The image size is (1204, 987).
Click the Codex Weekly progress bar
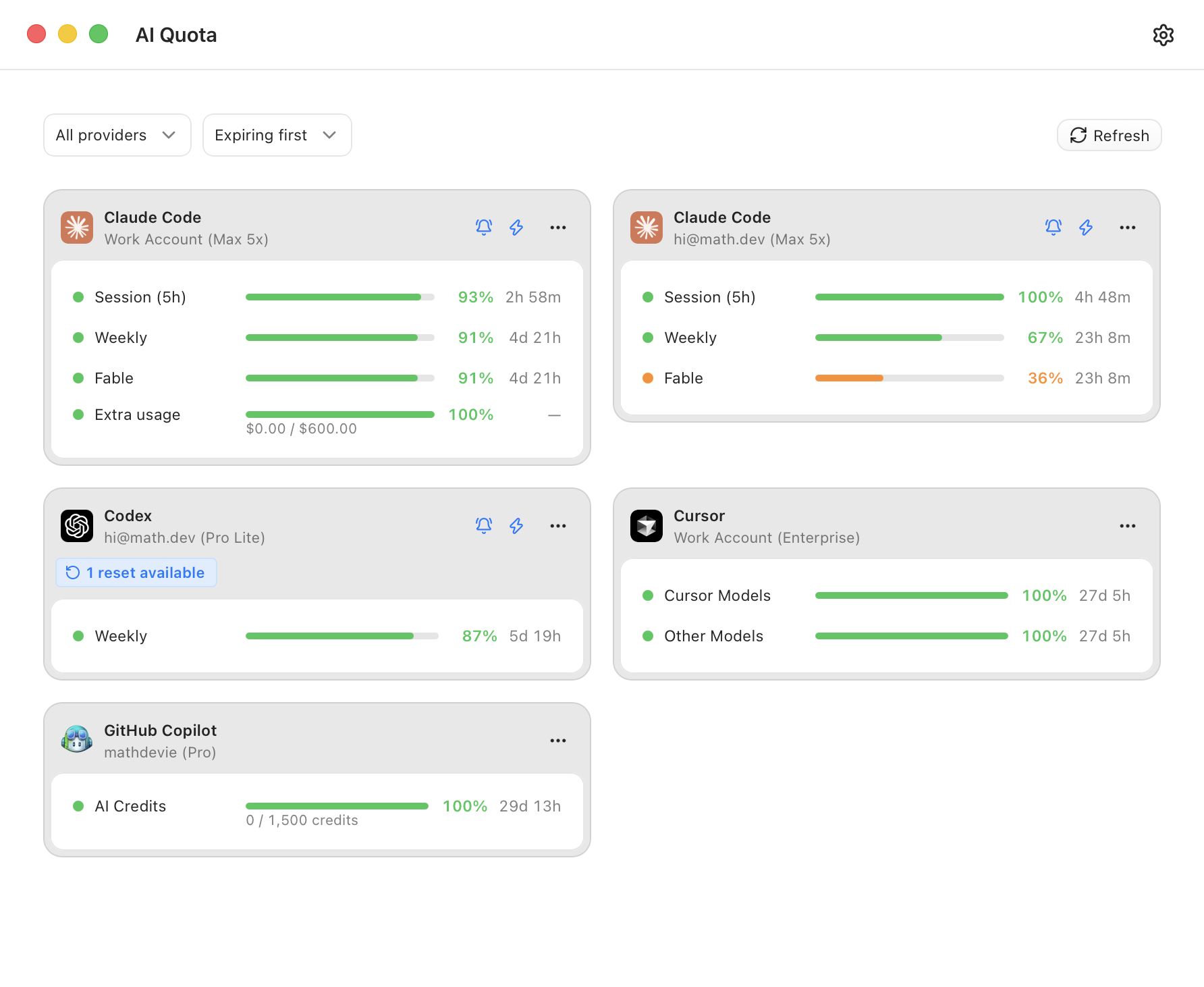click(x=342, y=636)
